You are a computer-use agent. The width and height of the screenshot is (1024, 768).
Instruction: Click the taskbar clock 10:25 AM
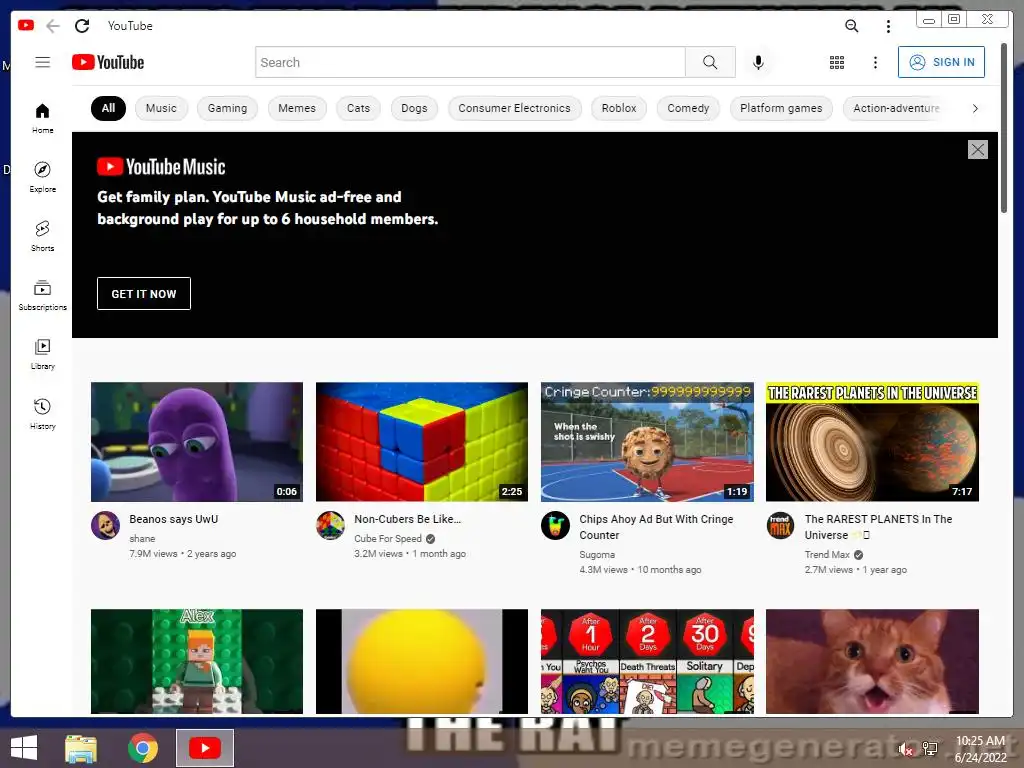tap(980, 741)
